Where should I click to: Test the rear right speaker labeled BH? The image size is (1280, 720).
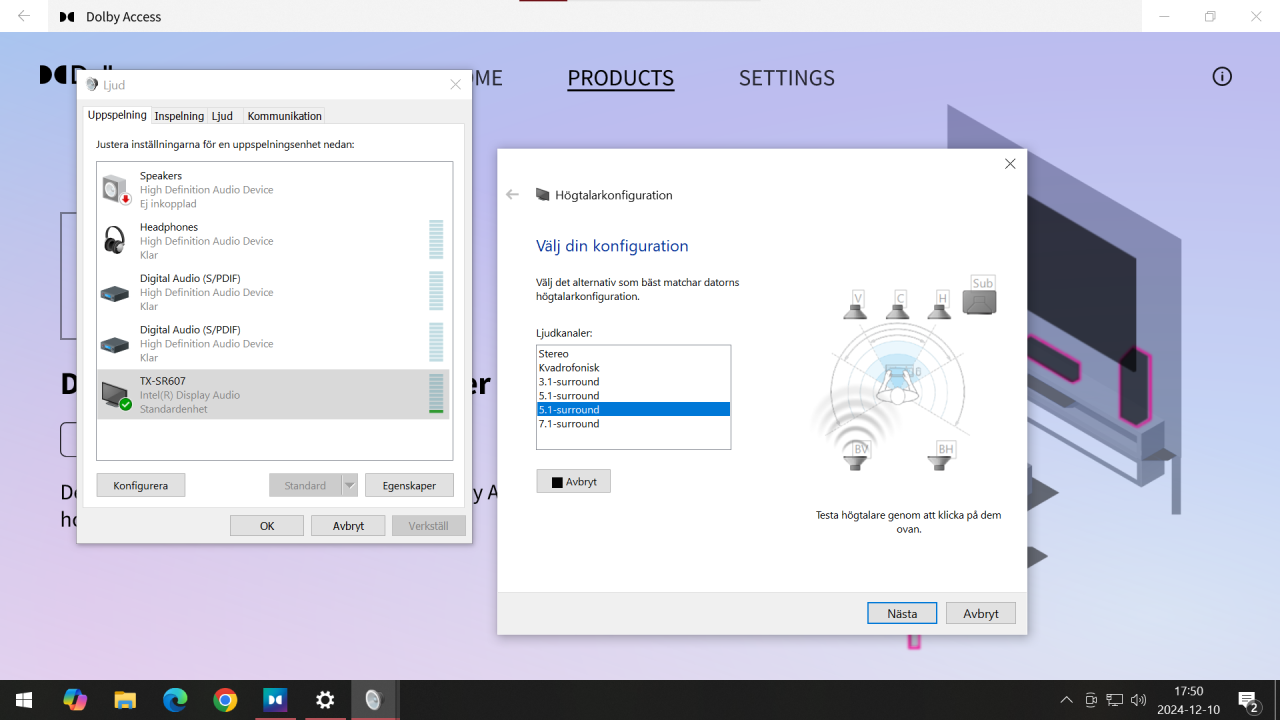941,456
